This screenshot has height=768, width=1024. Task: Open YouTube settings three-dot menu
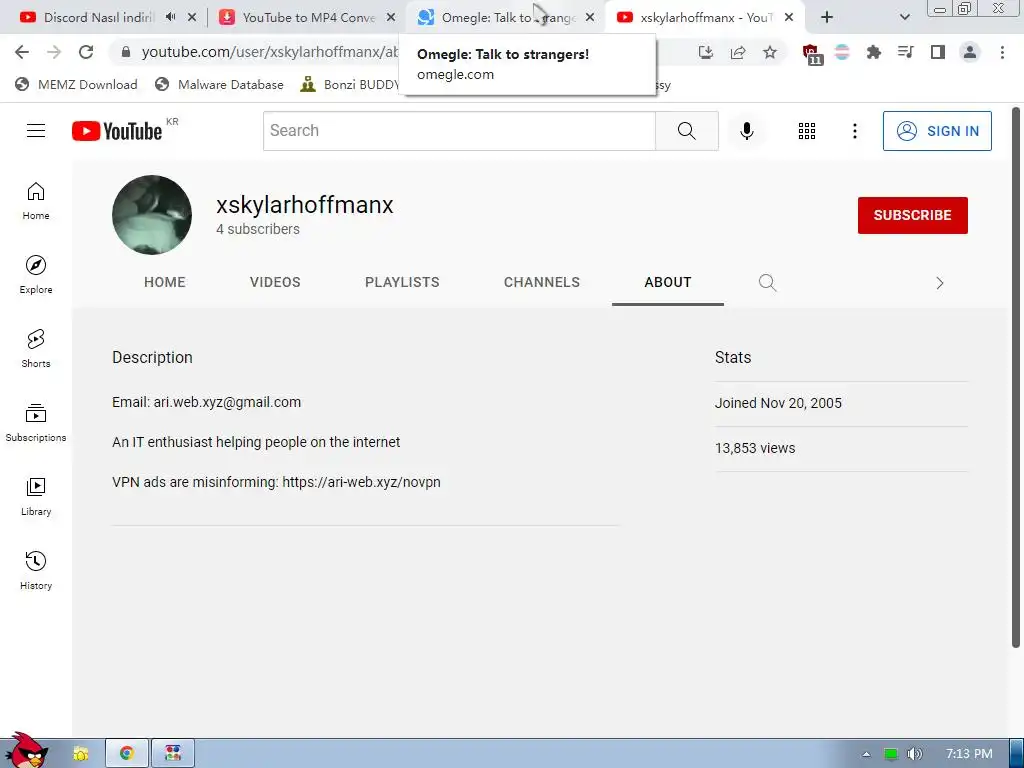(854, 131)
